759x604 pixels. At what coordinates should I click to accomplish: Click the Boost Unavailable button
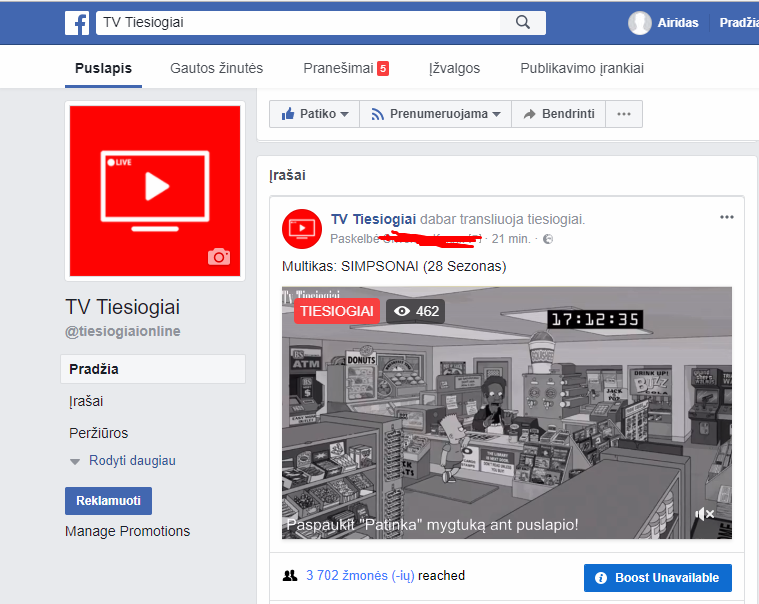(658, 578)
